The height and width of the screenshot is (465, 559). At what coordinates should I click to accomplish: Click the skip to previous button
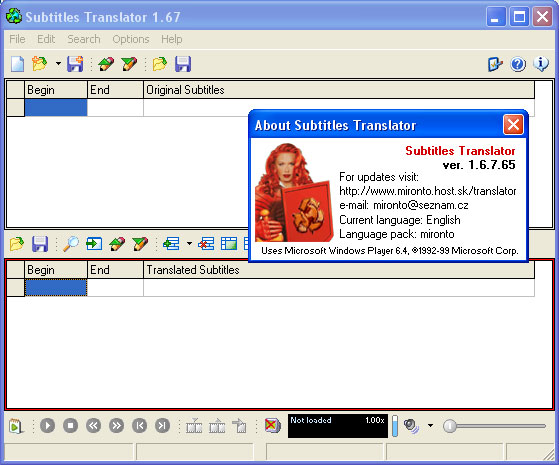pos(139,426)
